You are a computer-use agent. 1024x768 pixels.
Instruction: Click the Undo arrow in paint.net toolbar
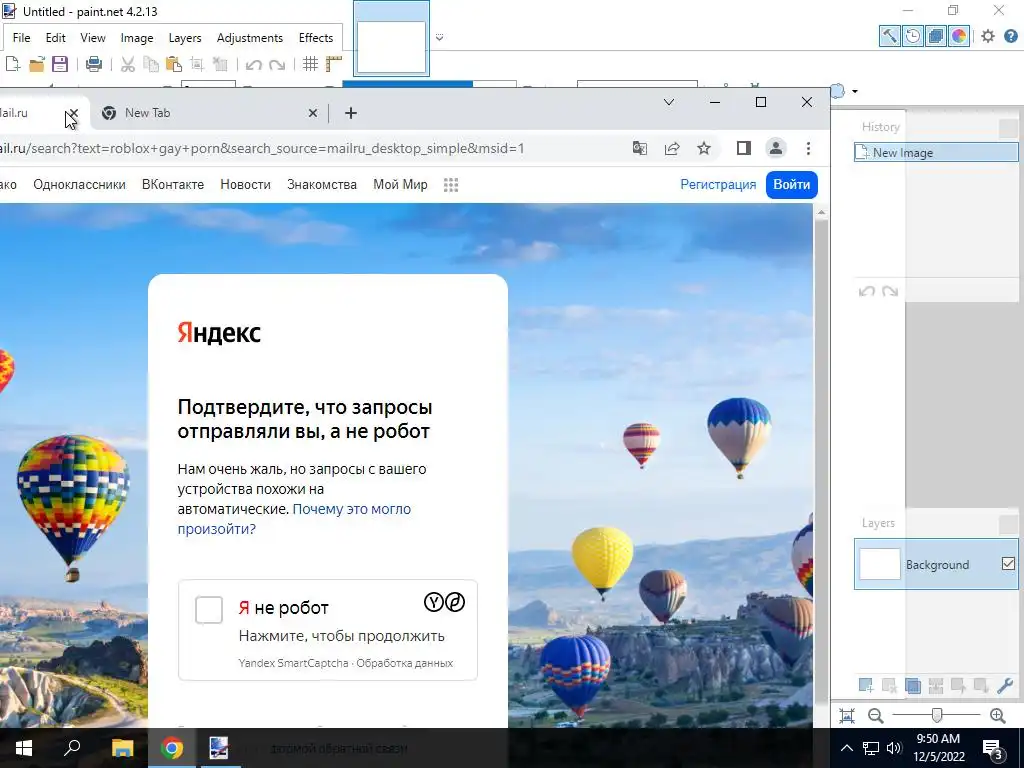pos(253,64)
